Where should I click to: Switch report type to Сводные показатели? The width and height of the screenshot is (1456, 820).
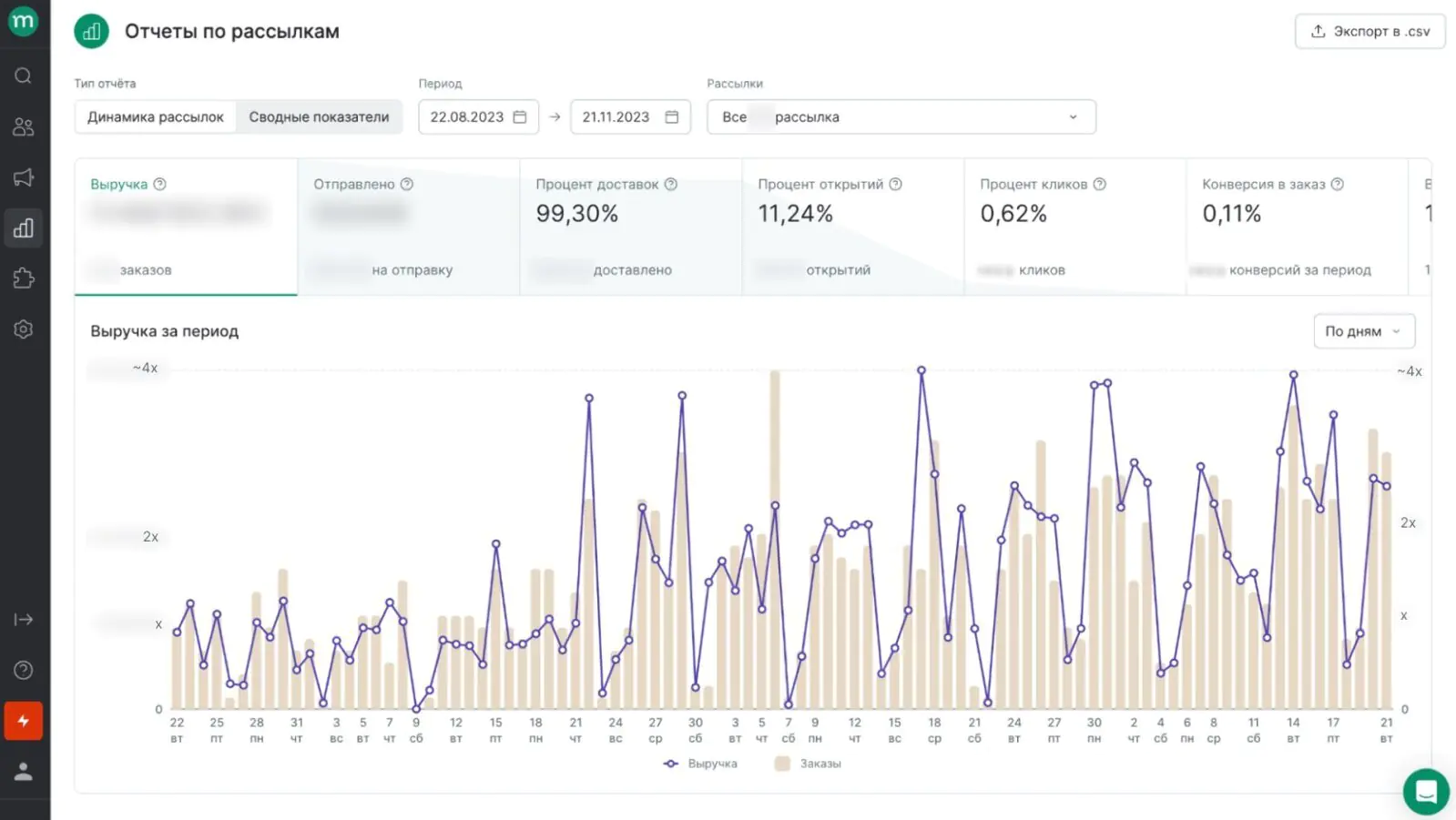tap(319, 116)
